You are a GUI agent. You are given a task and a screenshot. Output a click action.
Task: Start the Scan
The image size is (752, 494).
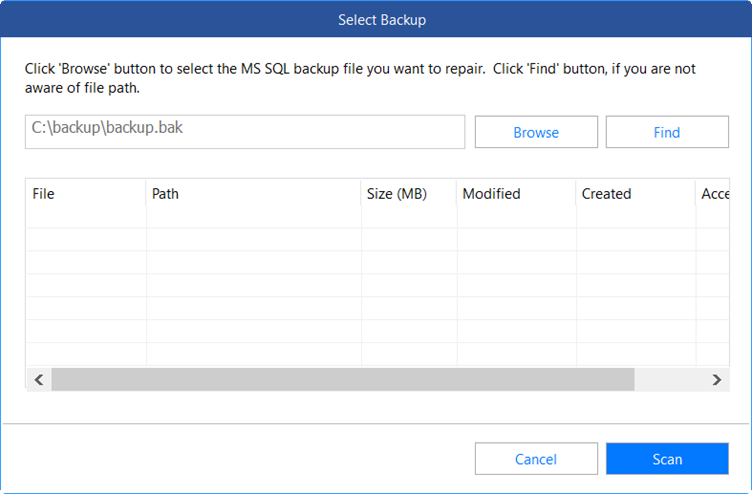click(667, 459)
